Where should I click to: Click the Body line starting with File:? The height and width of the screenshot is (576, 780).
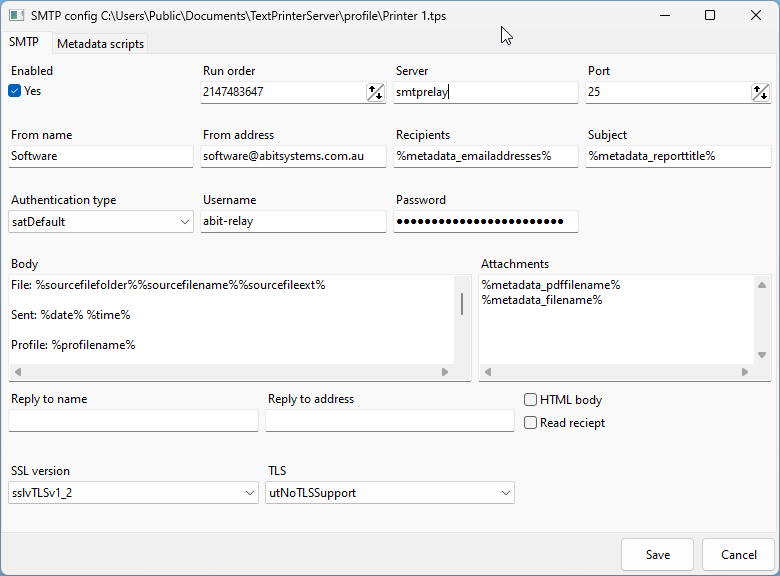click(168, 285)
